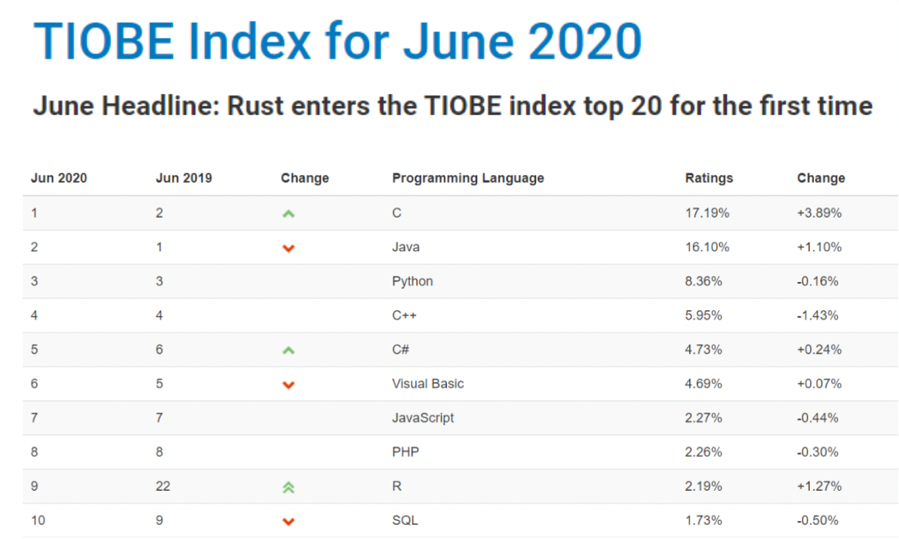Select the Visual Basic language name
Viewport: 899px width, 539px height.
(x=428, y=384)
